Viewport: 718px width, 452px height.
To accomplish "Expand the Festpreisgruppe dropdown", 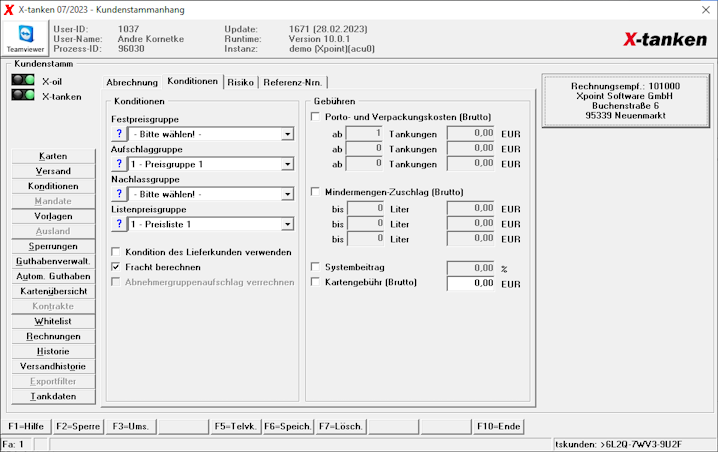I will pos(287,134).
